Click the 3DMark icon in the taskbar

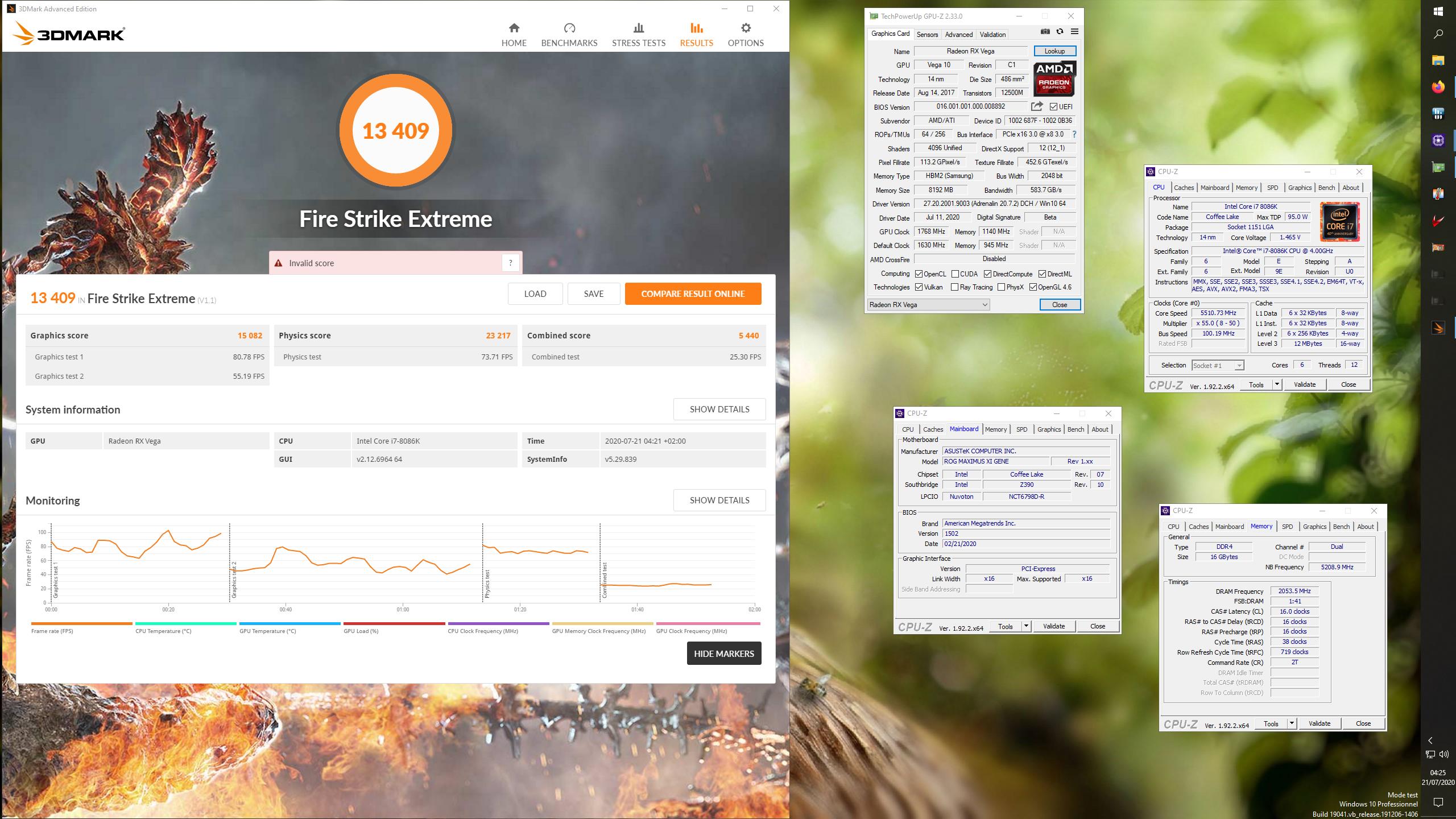[x=1438, y=328]
